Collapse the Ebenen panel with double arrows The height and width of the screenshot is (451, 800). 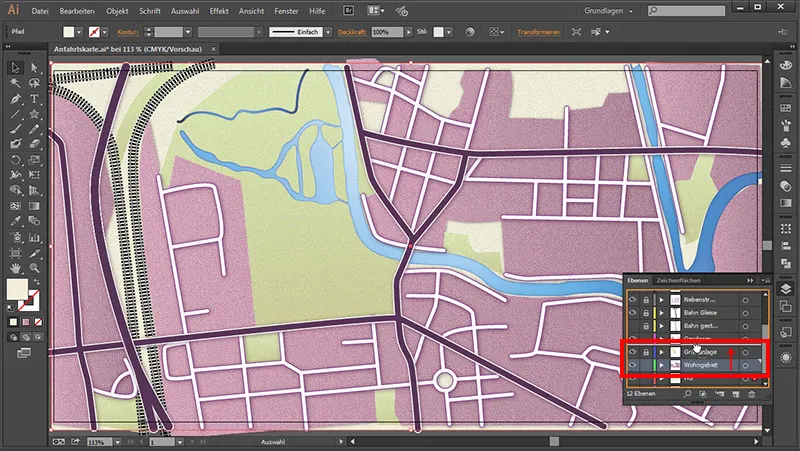pos(750,280)
